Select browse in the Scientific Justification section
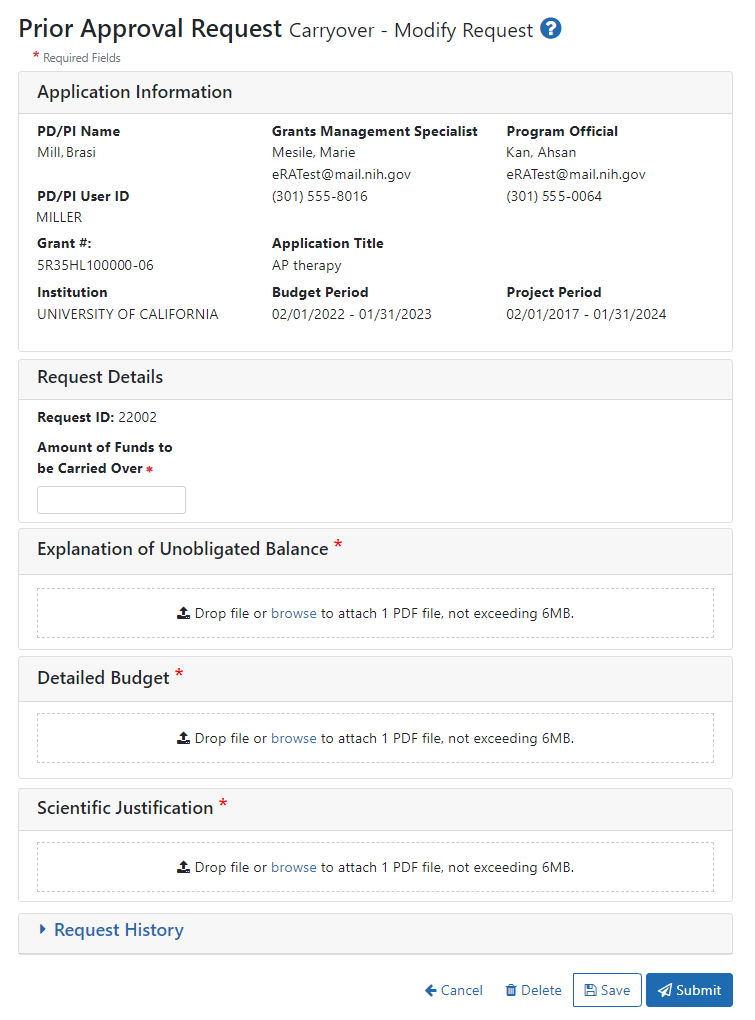Screen dimensions: 755x1020 tap(294, 866)
